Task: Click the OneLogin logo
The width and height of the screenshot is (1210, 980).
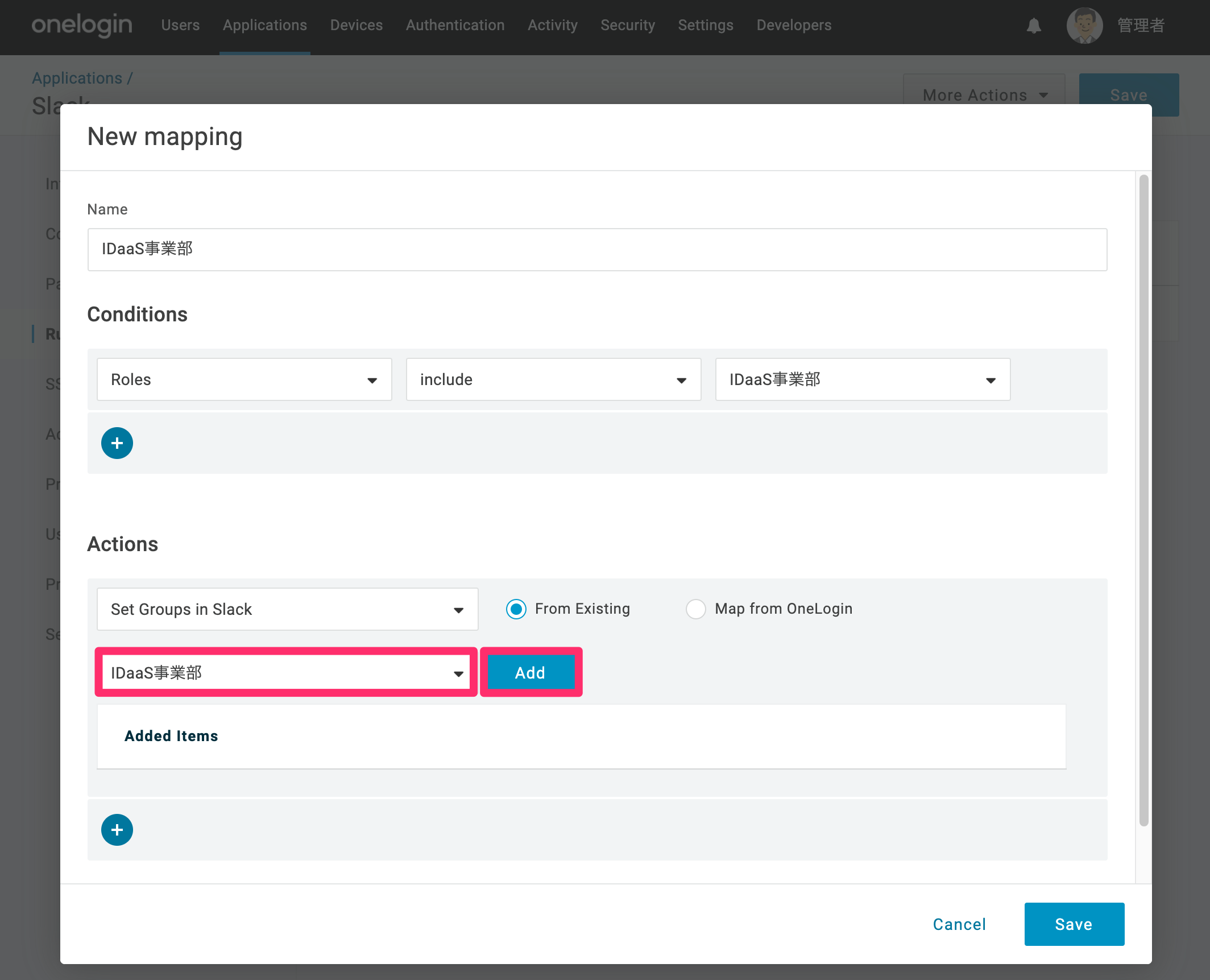Action: coord(82,25)
